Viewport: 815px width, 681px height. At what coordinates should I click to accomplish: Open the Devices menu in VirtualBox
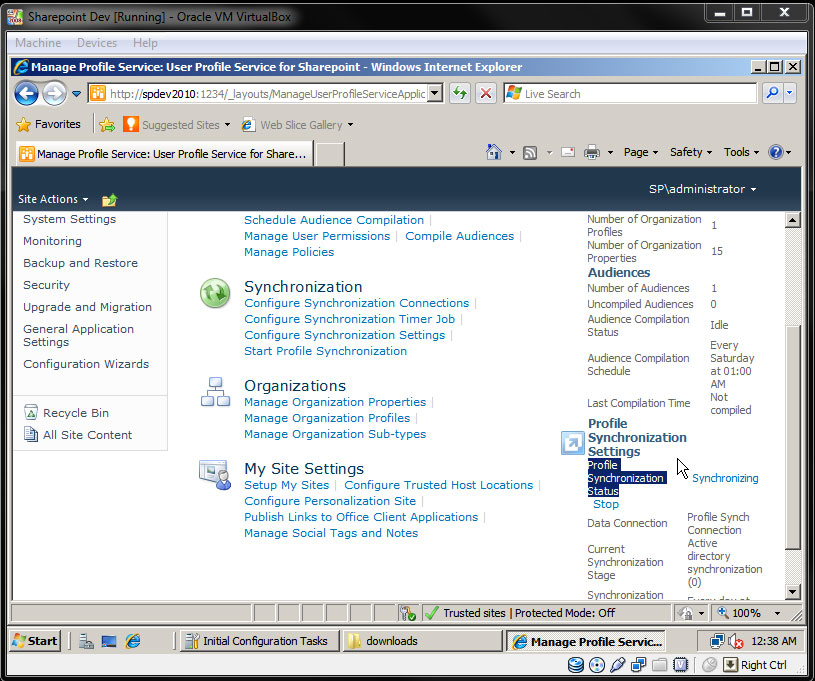point(97,43)
